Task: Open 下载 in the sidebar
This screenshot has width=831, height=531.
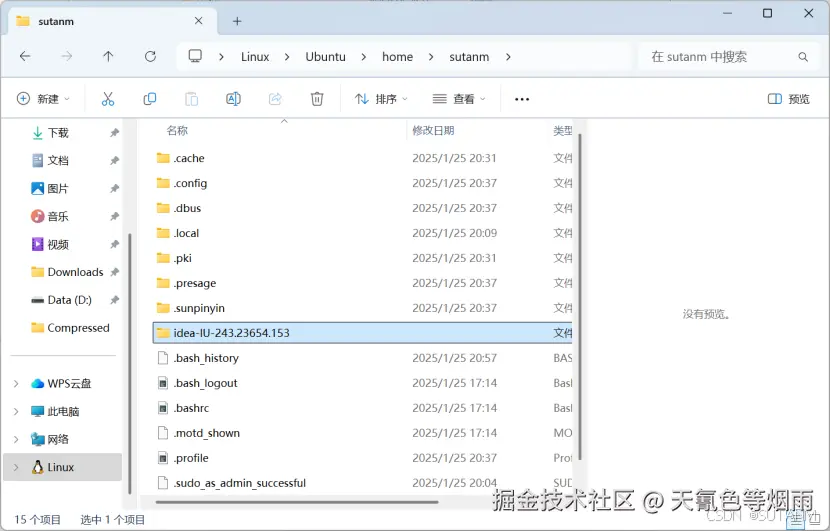Action: [58, 132]
